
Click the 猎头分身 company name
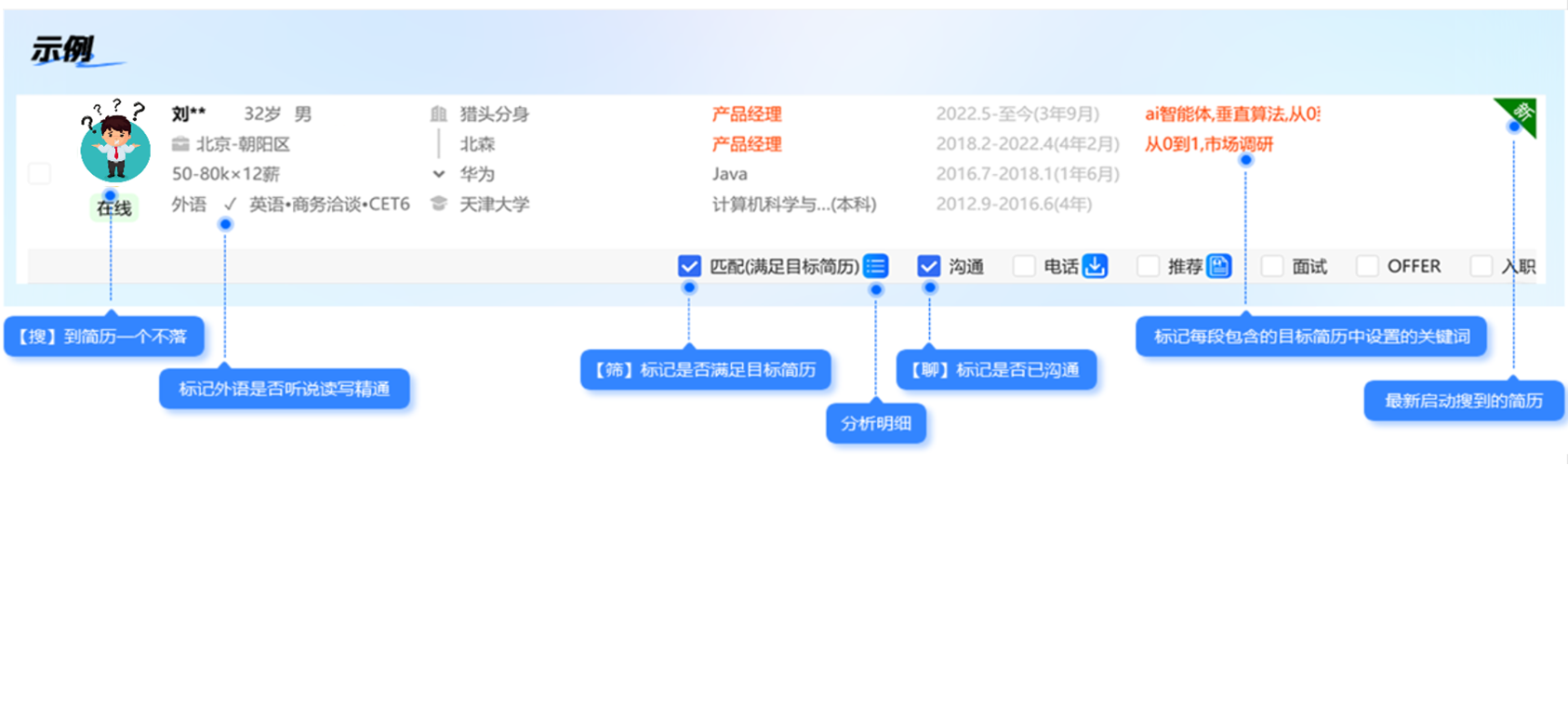(x=495, y=113)
